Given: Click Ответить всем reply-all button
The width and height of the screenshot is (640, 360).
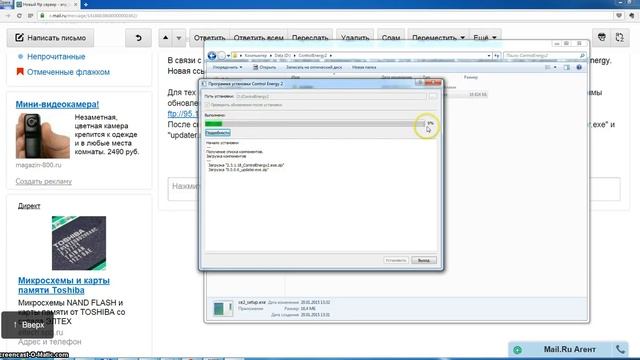Looking at the screenshot, I should pos(258,38).
